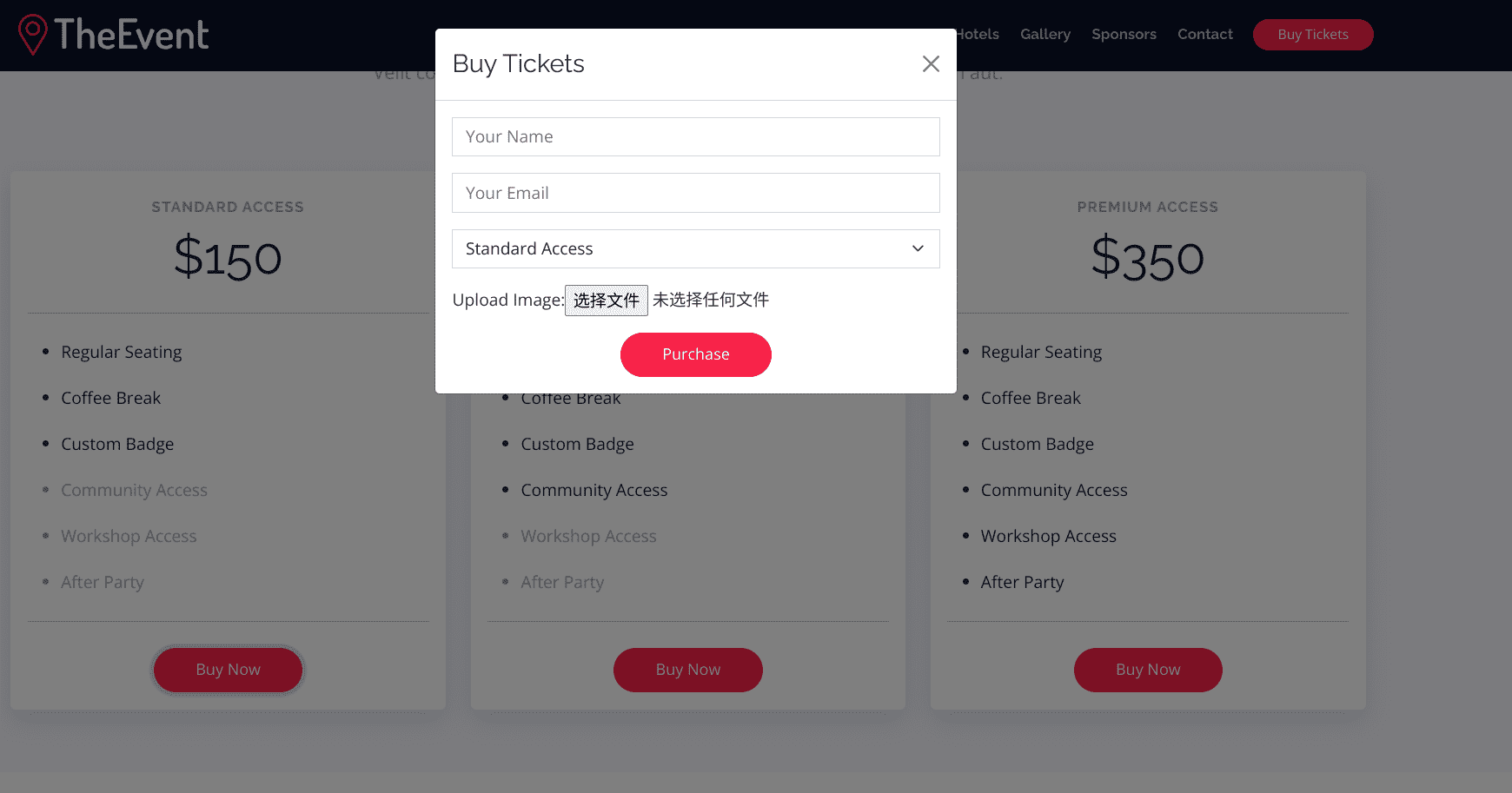Image resolution: width=1512 pixels, height=793 pixels.
Task: Click Buy Tickets button in header
Action: click(1312, 35)
